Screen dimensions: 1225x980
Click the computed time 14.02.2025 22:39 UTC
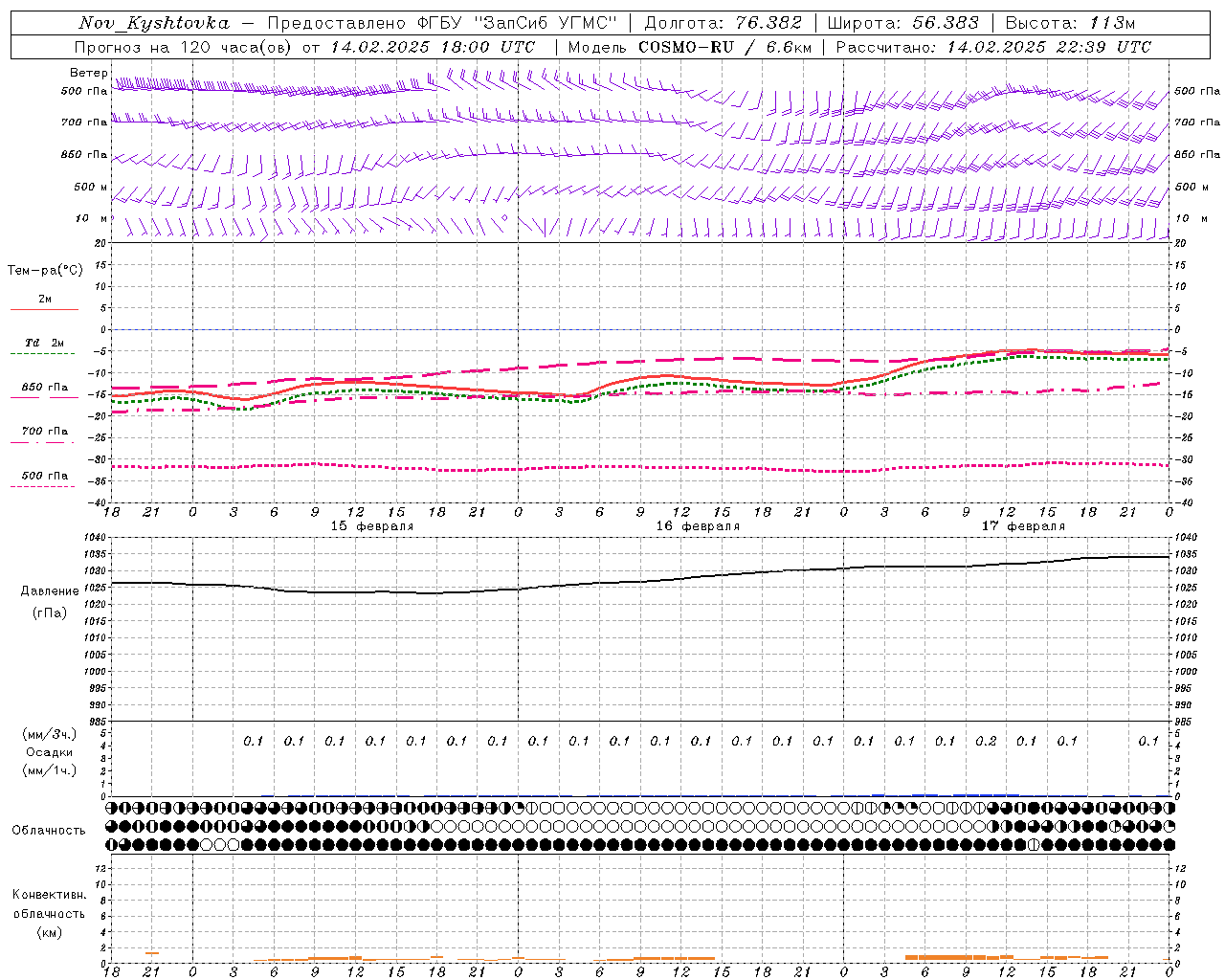(x=1049, y=47)
